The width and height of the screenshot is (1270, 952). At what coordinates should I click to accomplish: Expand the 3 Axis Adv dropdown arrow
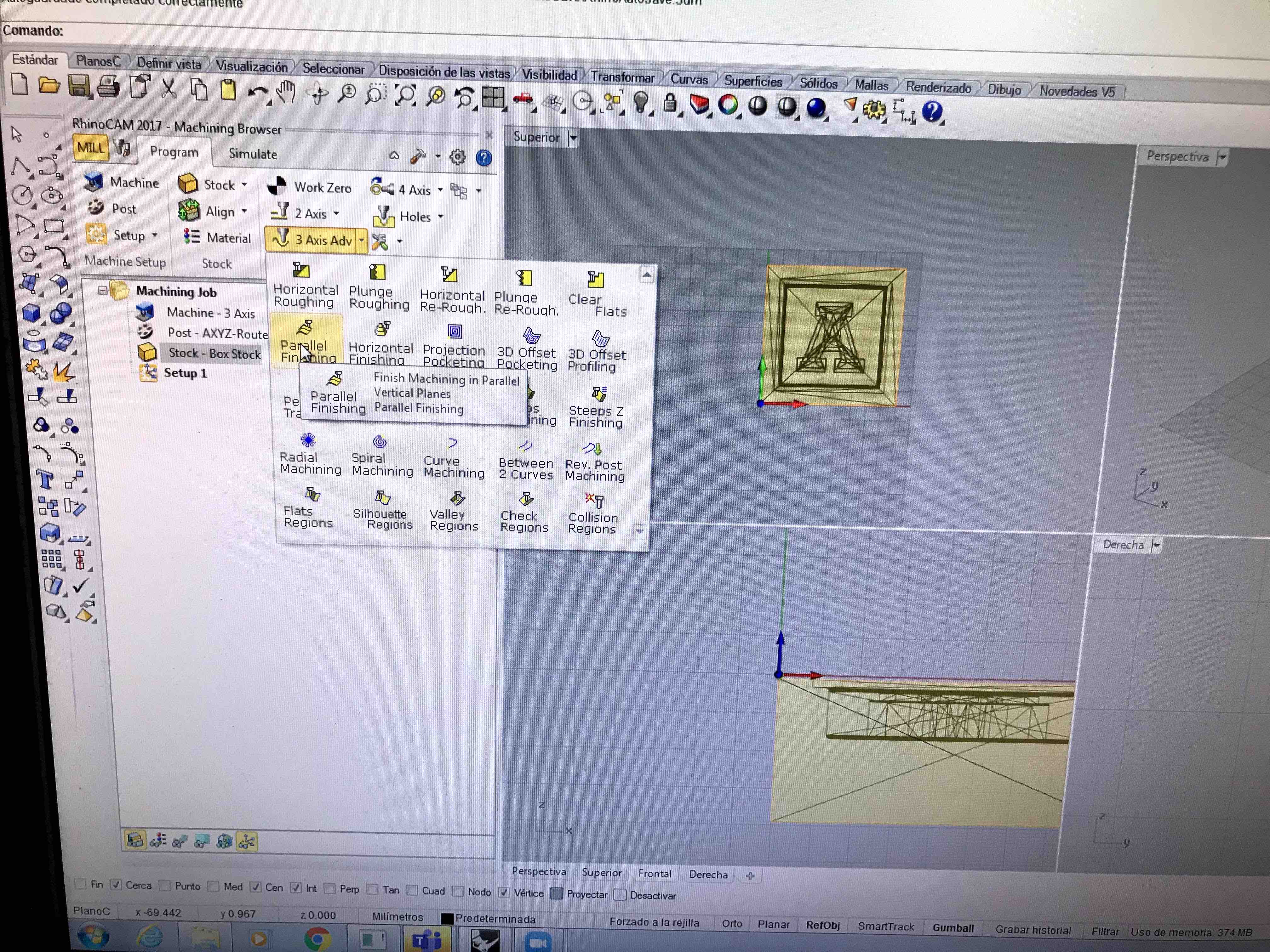coord(361,241)
